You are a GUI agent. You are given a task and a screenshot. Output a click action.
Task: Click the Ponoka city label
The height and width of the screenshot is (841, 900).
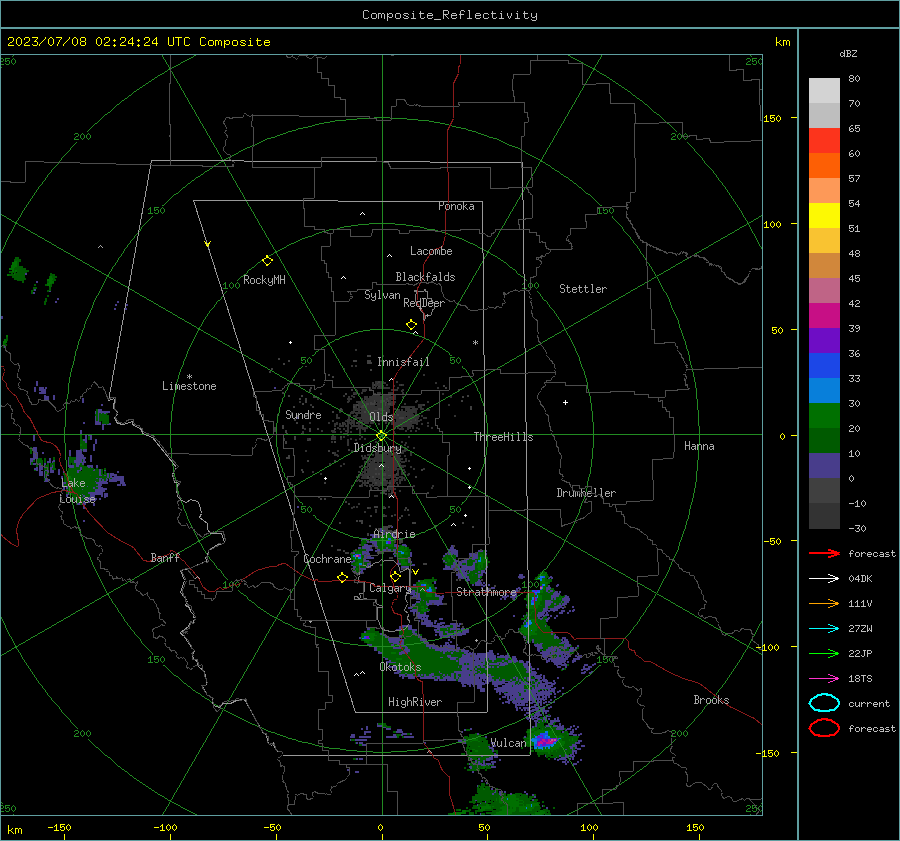[456, 206]
